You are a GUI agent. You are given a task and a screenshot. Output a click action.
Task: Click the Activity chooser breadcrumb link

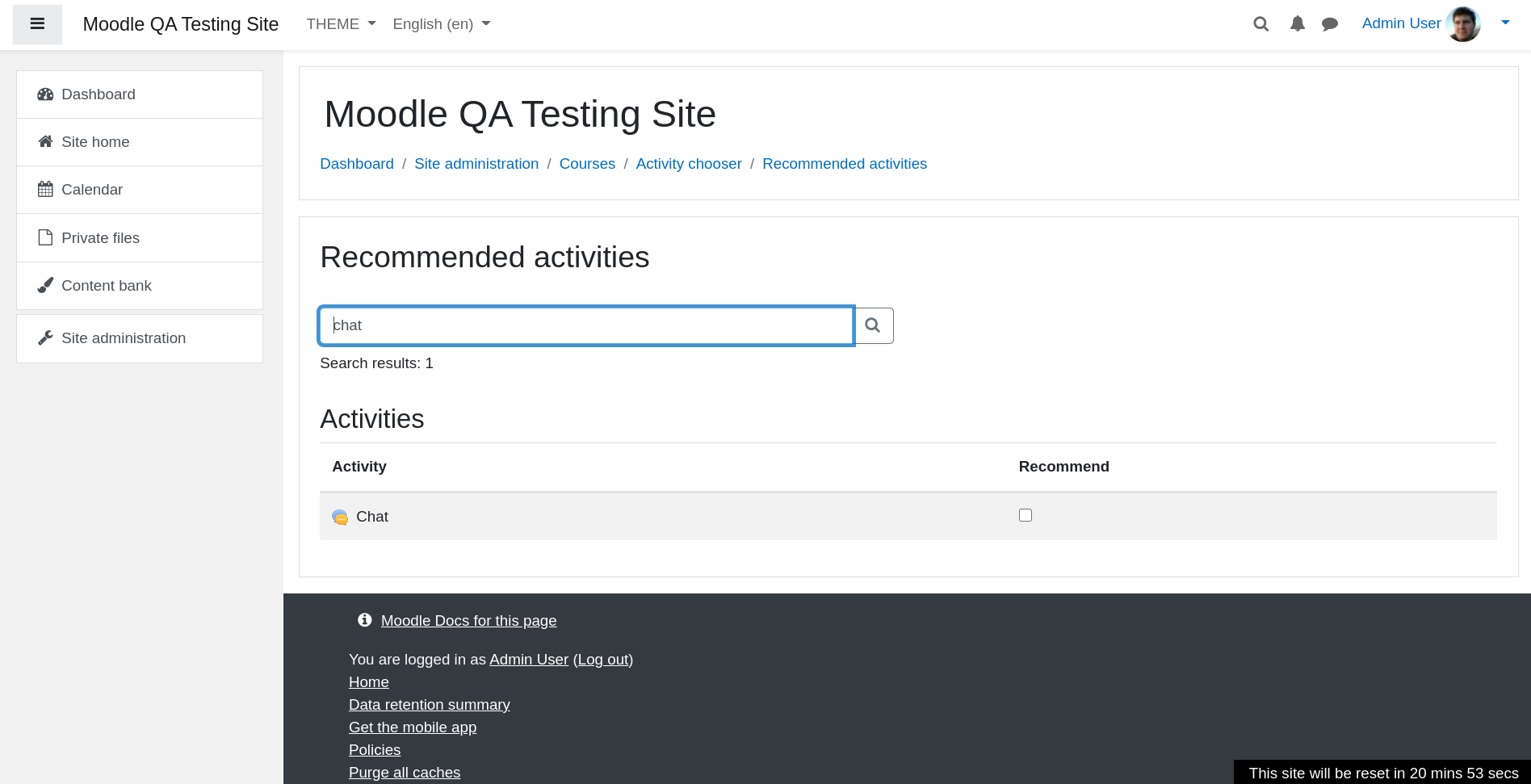689,164
